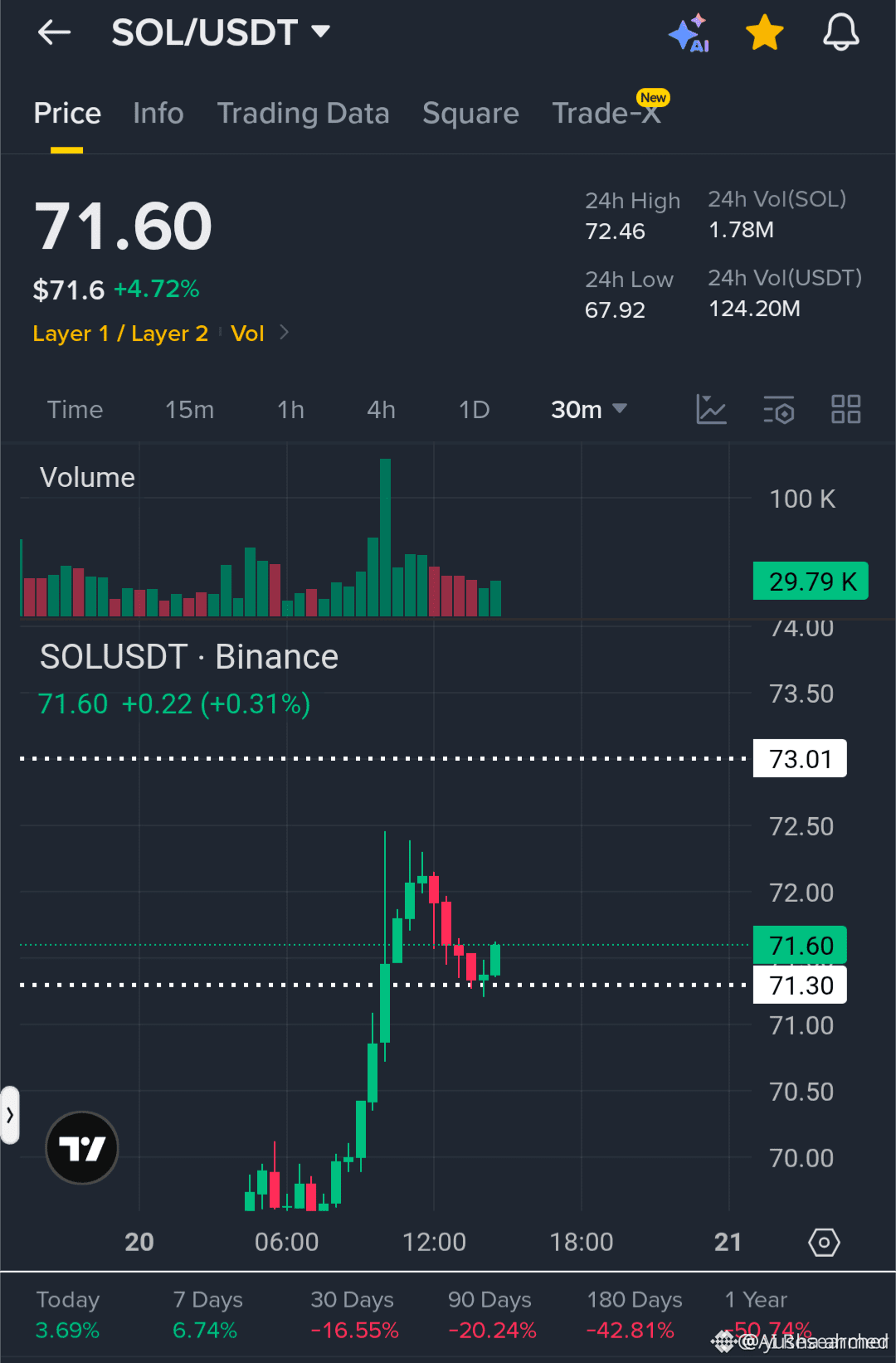
Task: Open the grid layout icon
Action: pos(845,409)
